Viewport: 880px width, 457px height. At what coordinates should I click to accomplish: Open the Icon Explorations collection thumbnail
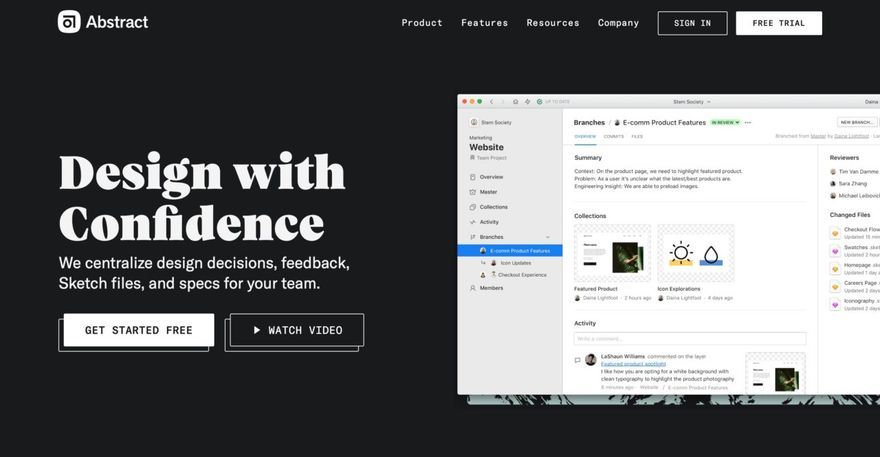[x=695, y=253]
